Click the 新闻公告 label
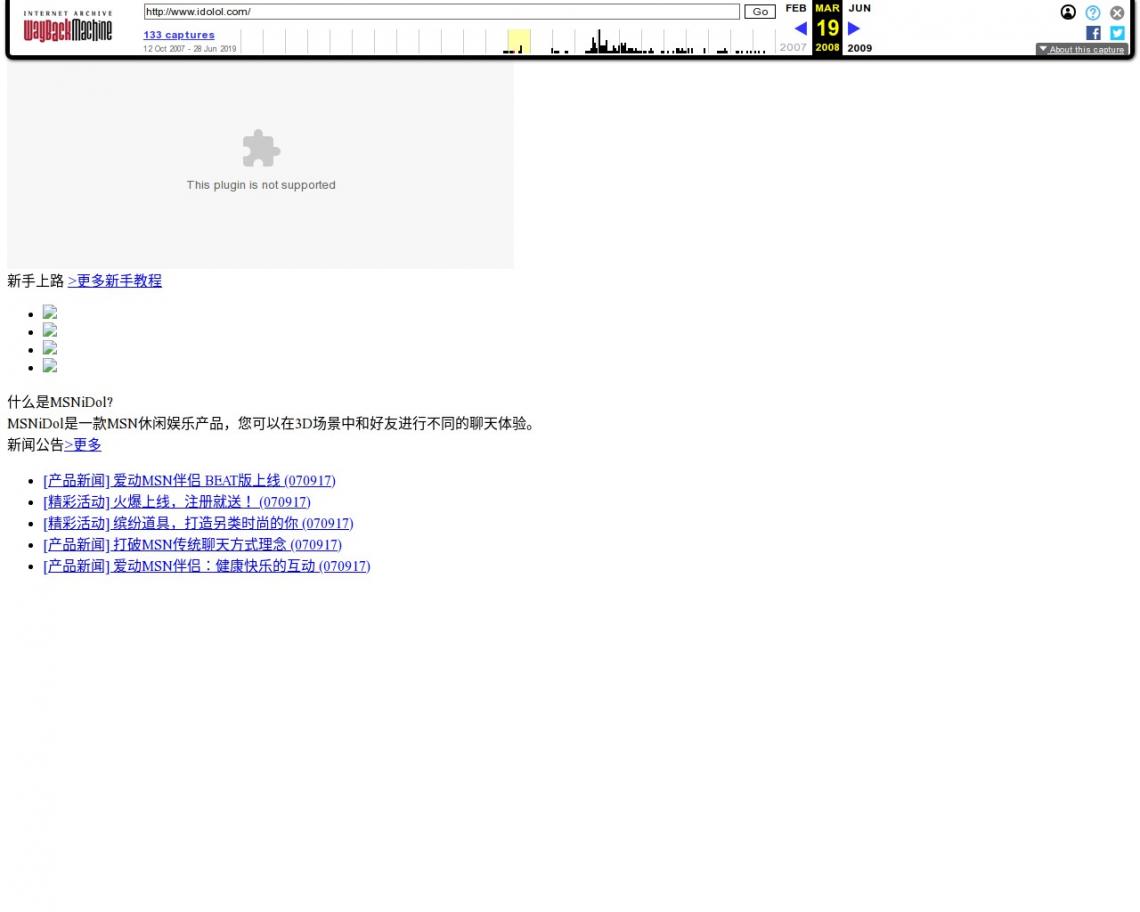Screen dimensions: 1140x912 (36, 445)
